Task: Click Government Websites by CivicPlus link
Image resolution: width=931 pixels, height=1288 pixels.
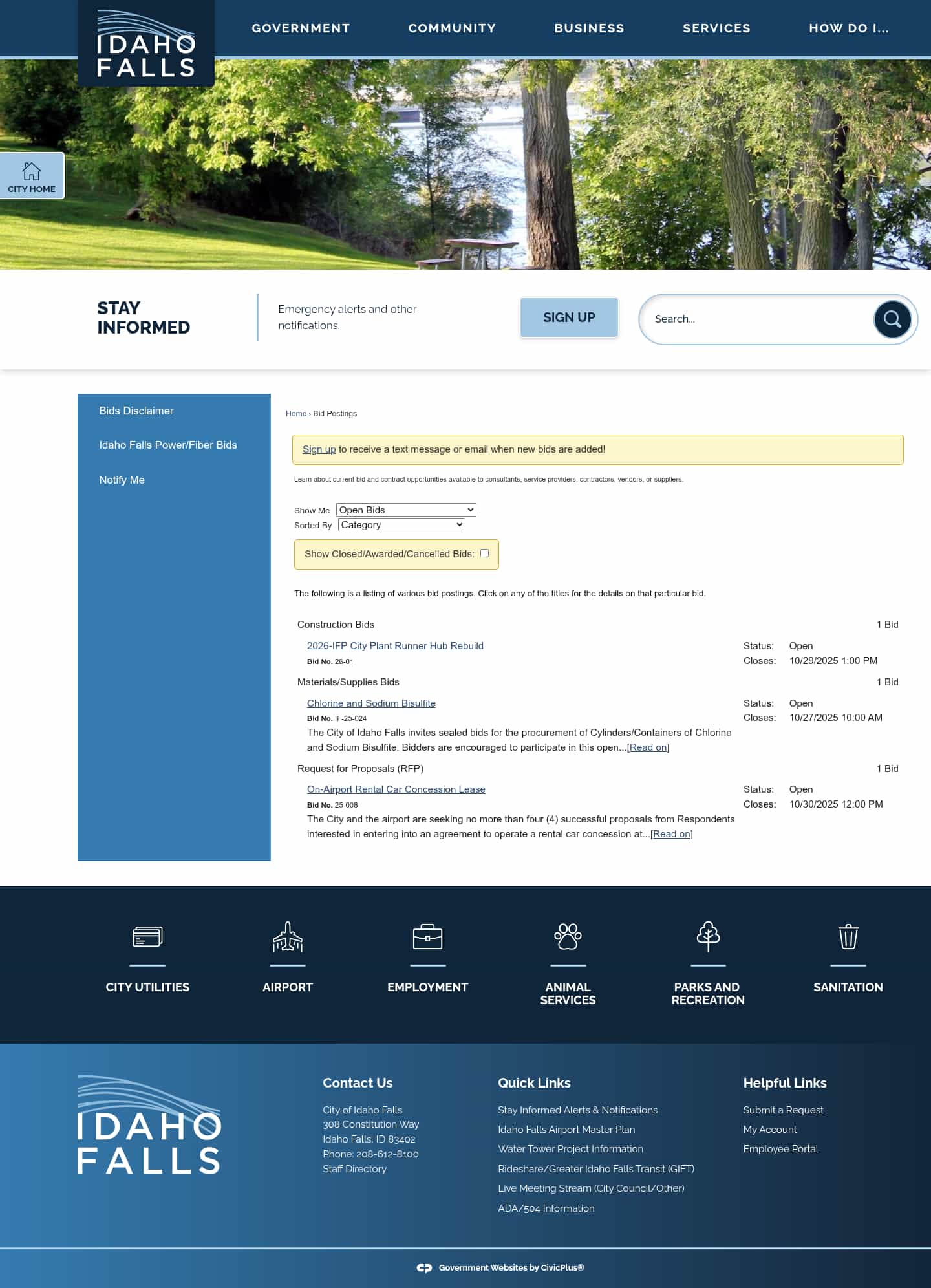Action: (x=511, y=1268)
